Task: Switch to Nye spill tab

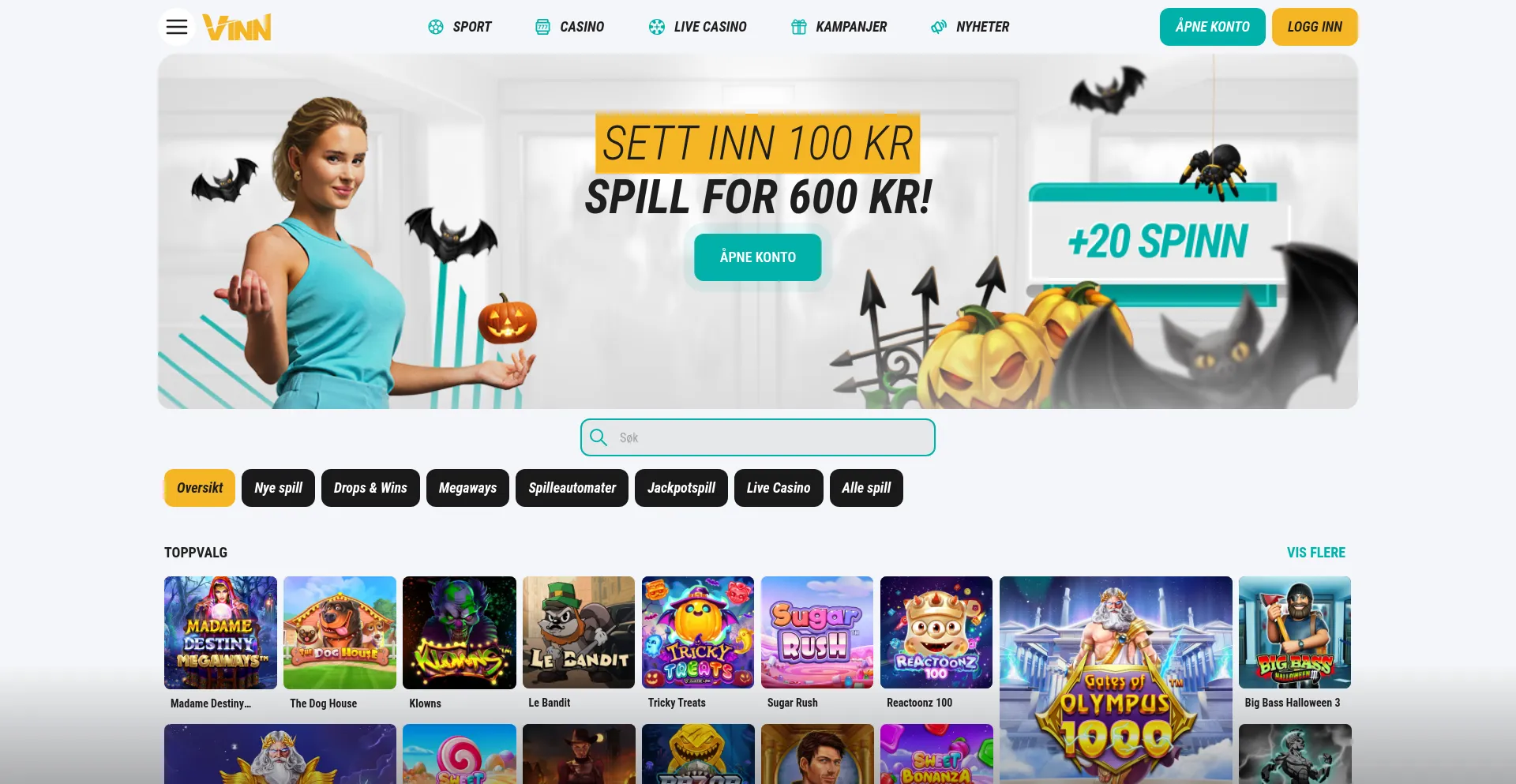Action: [x=278, y=488]
